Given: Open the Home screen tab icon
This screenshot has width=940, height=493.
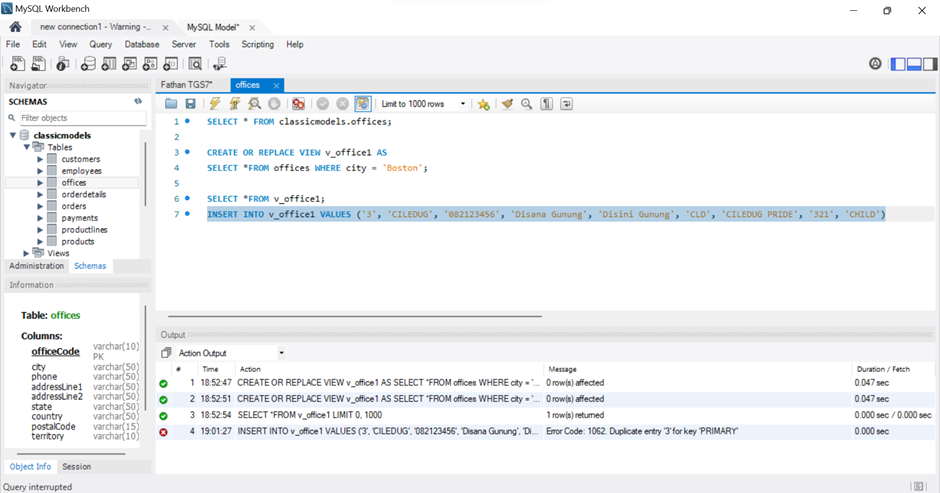Looking at the screenshot, I should tap(16, 27).
